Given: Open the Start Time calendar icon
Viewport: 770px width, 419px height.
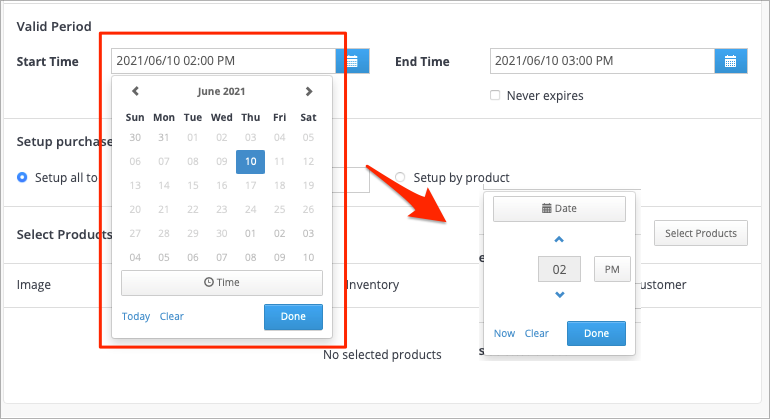Looking at the screenshot, I should pos(353,61).
